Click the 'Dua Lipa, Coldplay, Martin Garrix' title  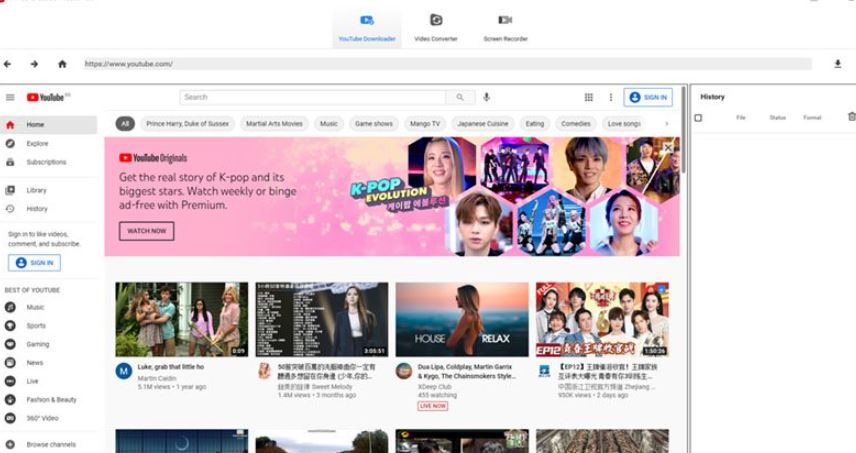[x=467, y=372]
